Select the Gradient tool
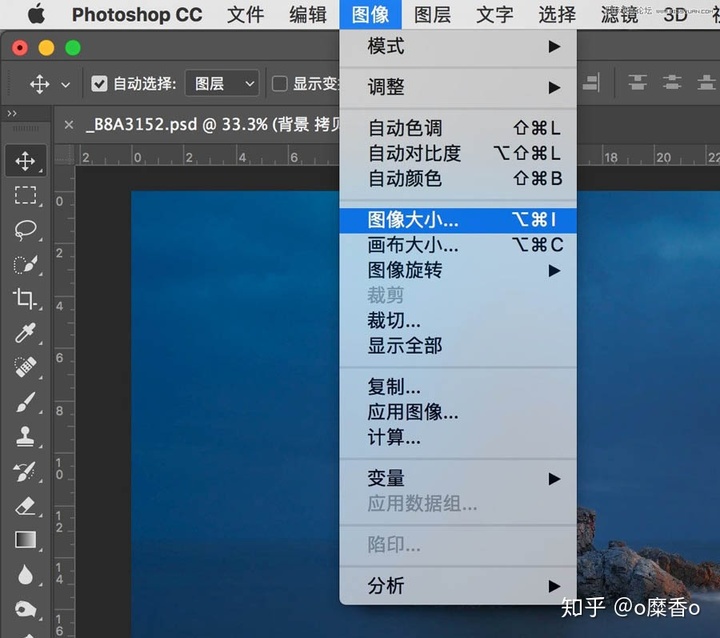 [x=25, y=540]
